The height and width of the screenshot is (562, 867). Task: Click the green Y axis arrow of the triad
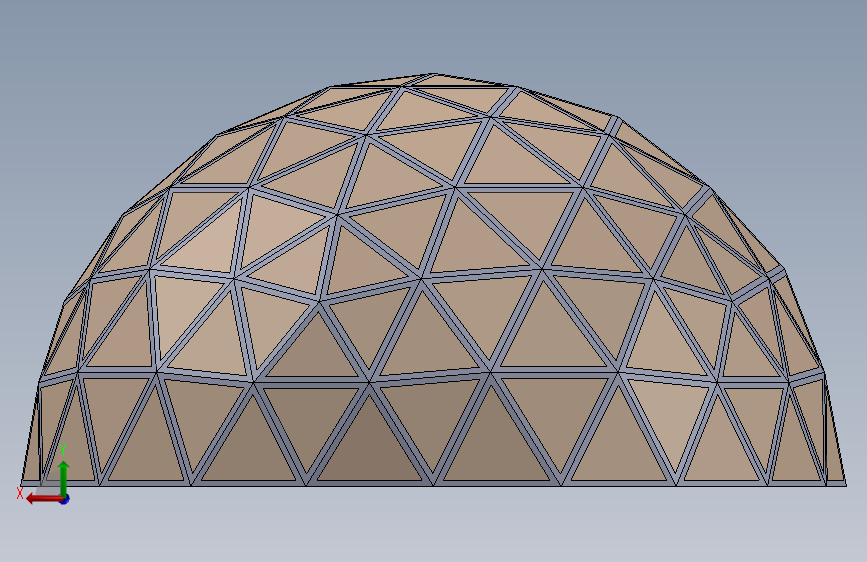pos(64,478)
